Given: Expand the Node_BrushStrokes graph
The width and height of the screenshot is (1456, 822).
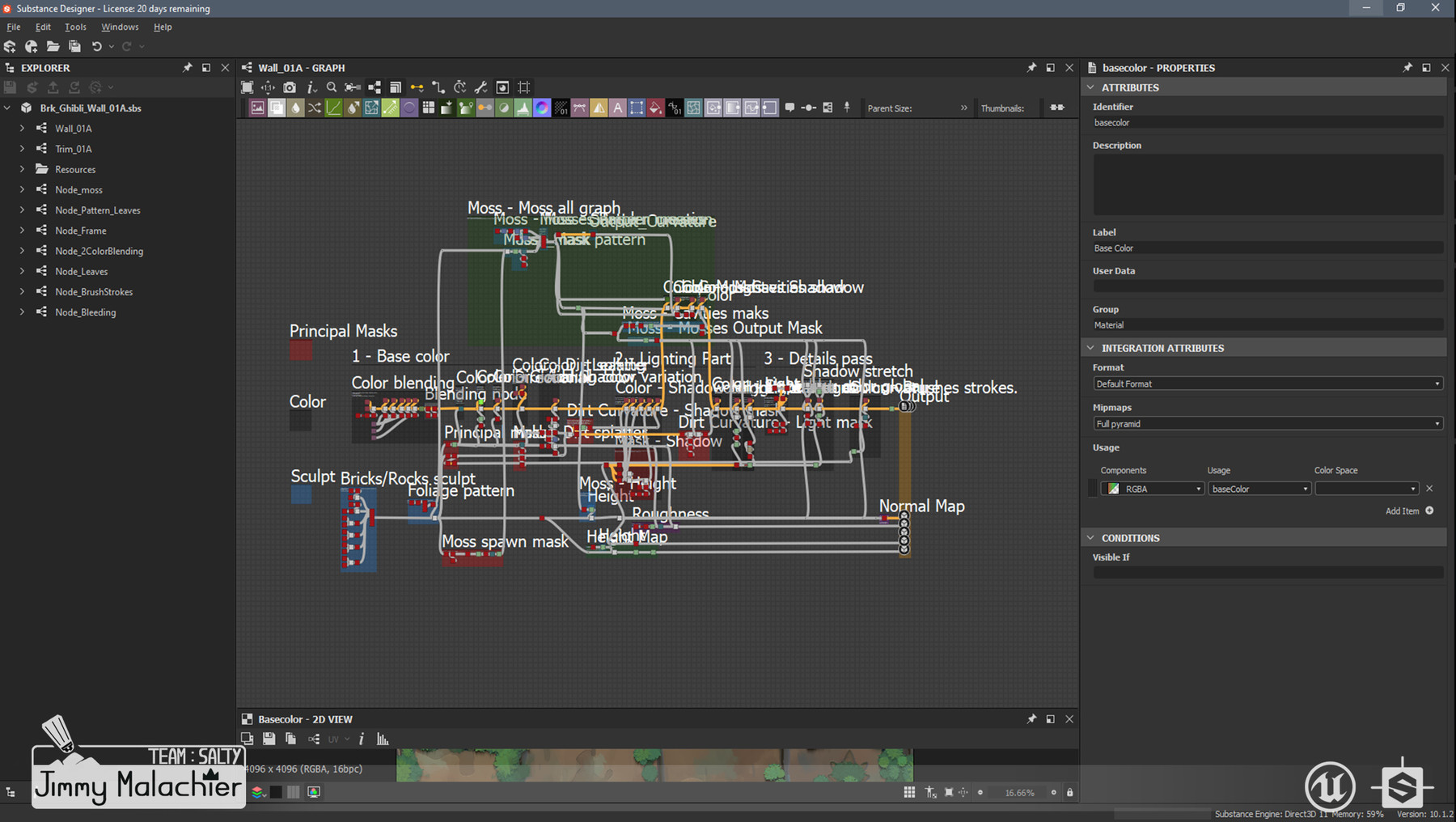Looking at the screenshot, I should click(x=22, y=291).
